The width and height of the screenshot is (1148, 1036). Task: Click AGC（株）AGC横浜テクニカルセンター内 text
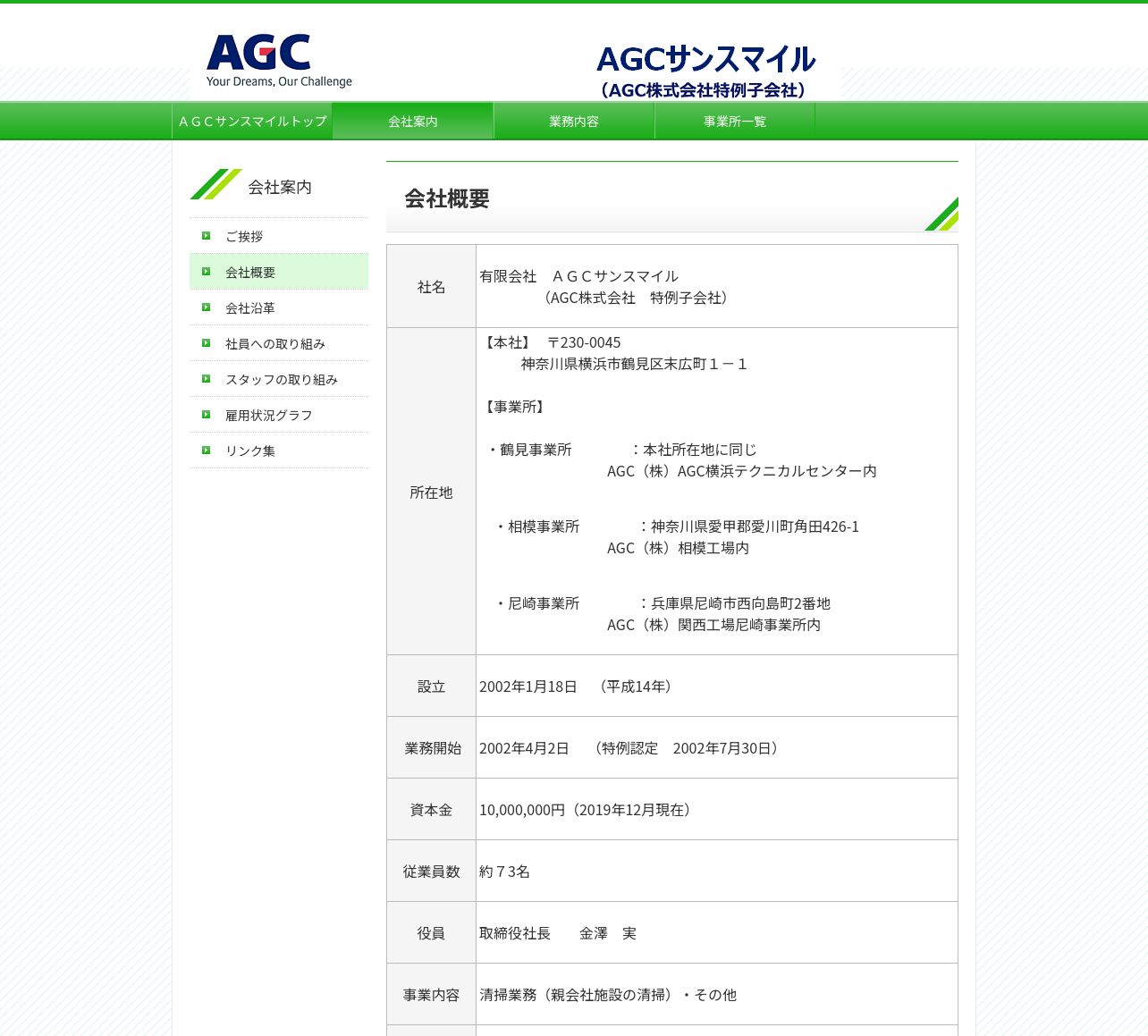point(742,471)
